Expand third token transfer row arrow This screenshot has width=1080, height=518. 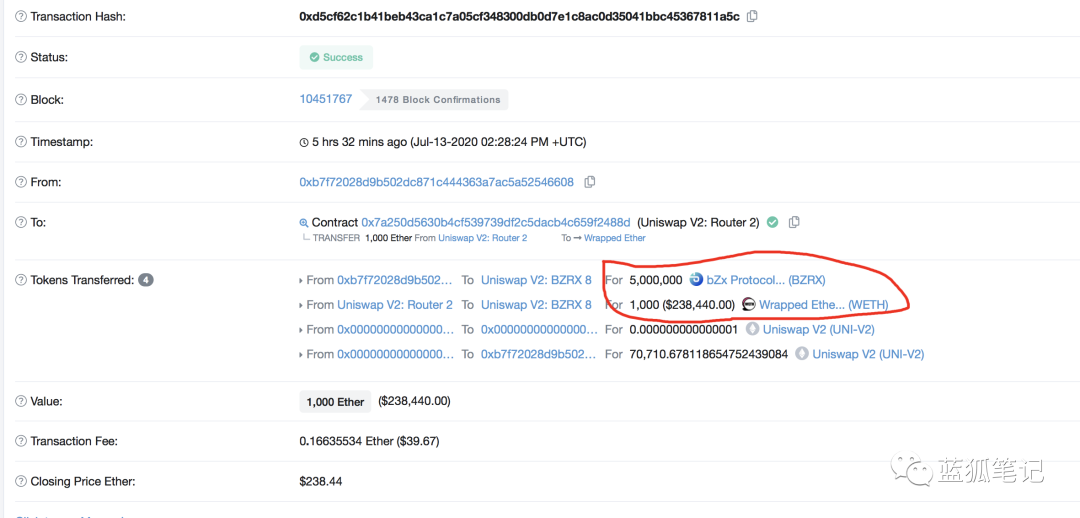[301, 330]
